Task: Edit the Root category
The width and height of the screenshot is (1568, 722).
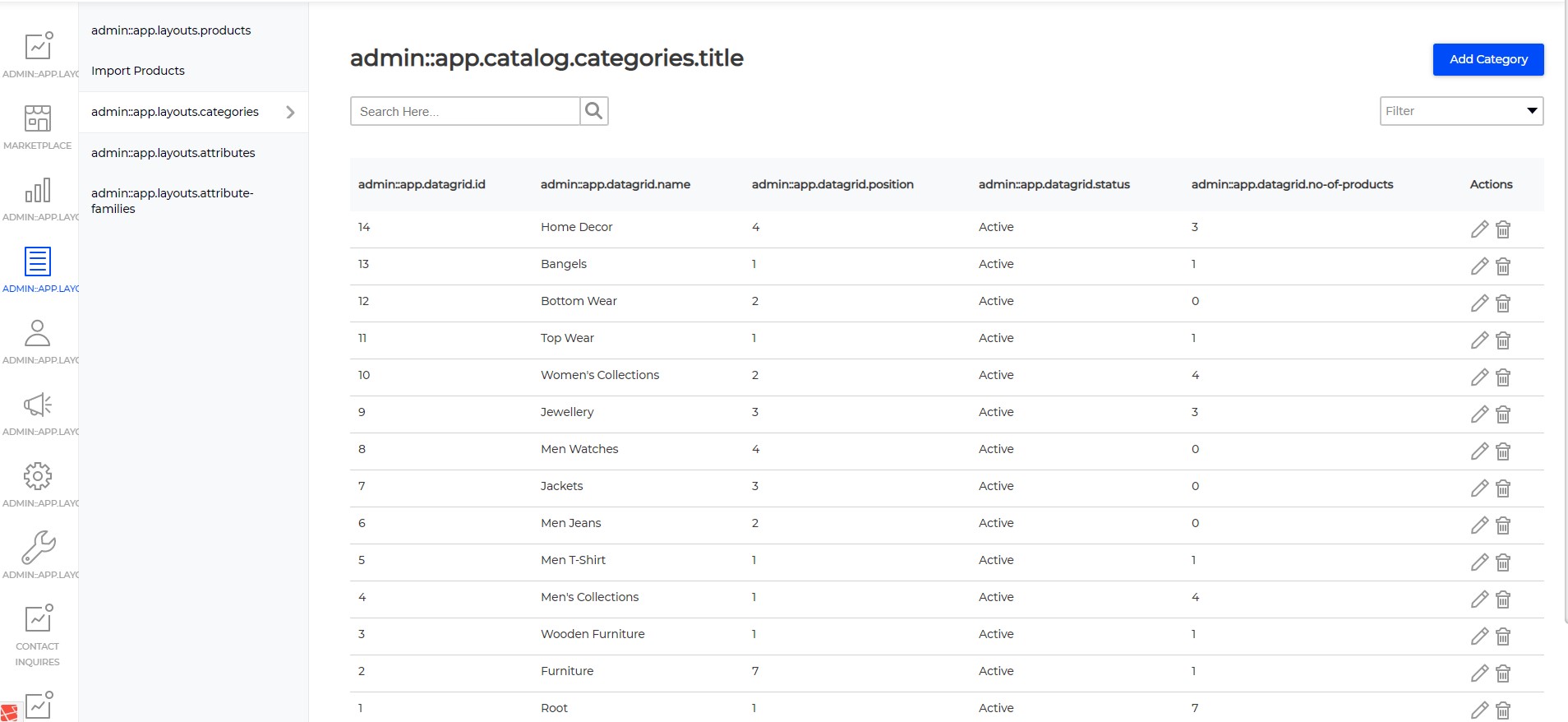Action: pyautogui.click(x=1479, y=710)
